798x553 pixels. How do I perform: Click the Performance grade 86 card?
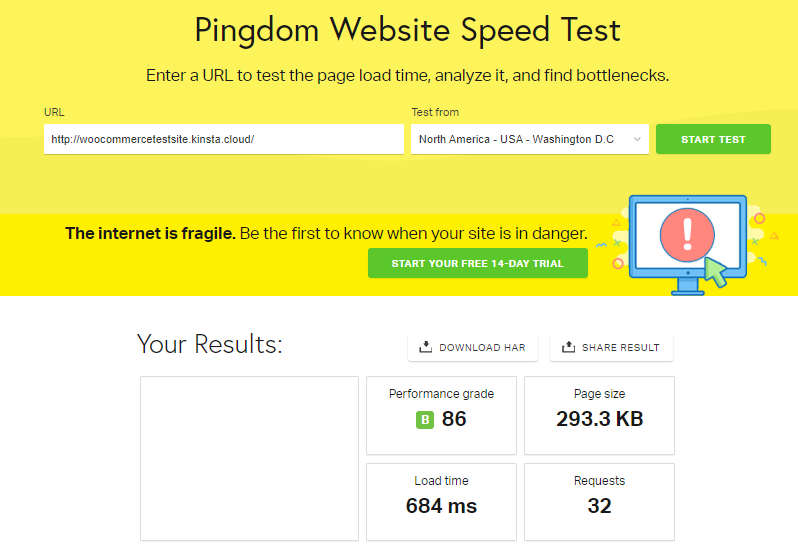click(441, 415)
